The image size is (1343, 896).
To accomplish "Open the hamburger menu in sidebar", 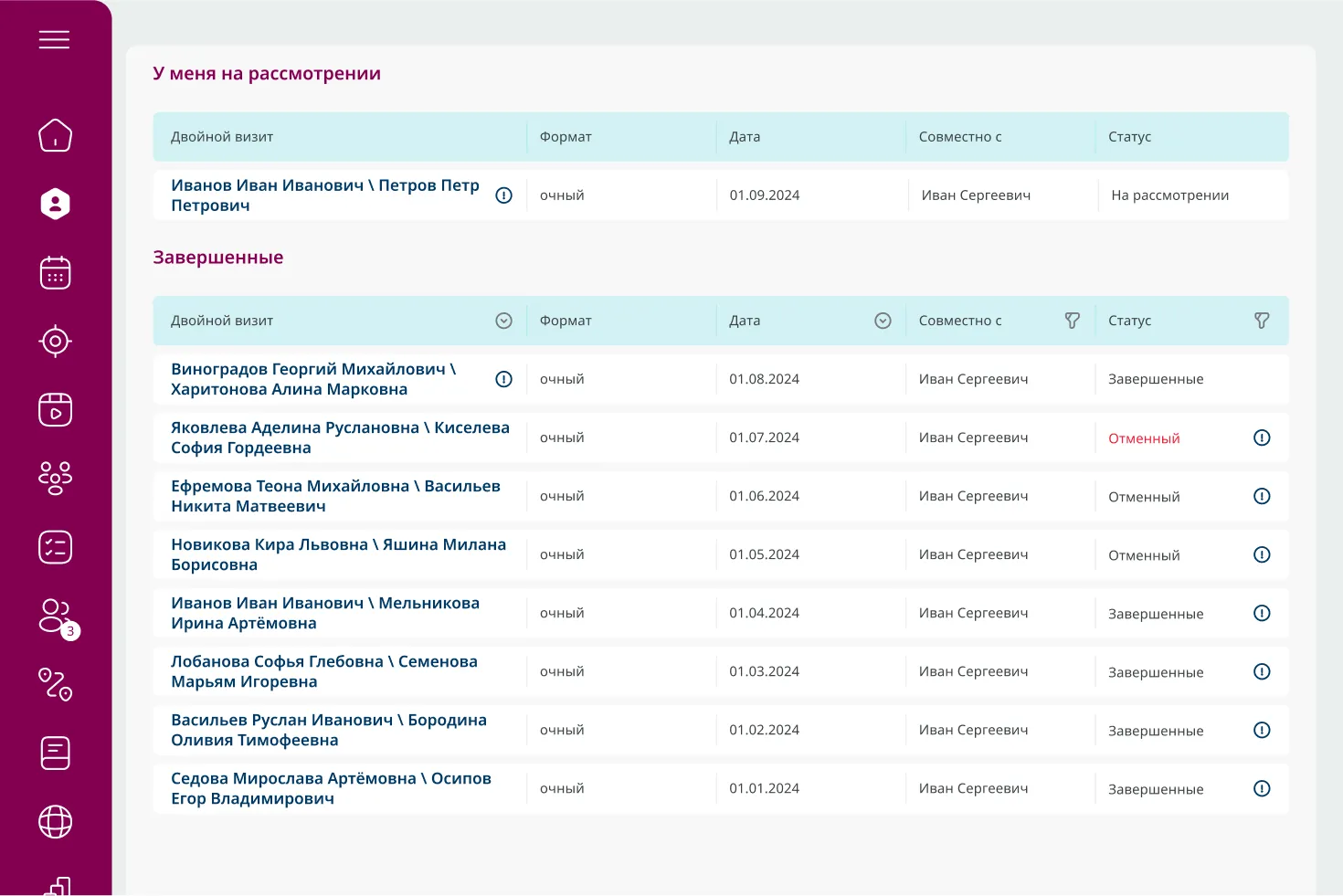I will coord(54,39).
